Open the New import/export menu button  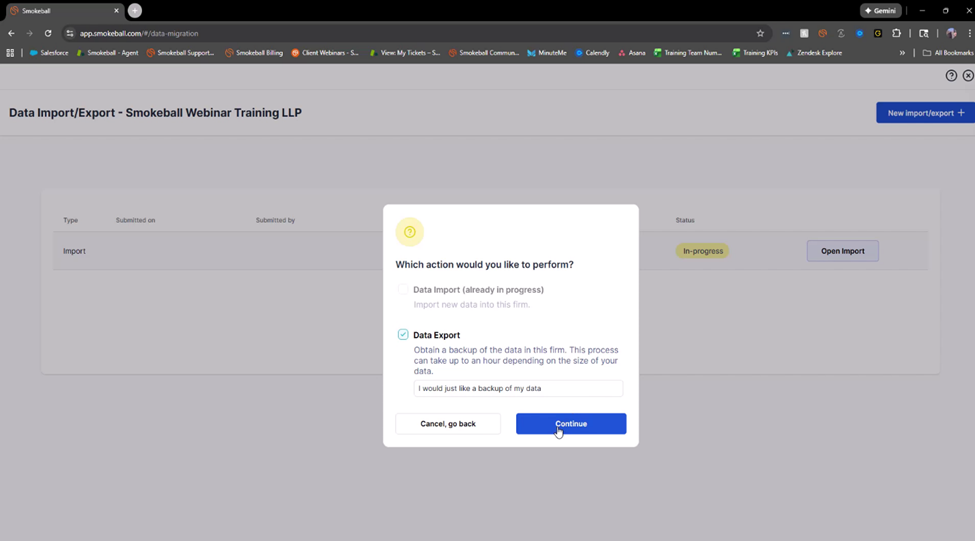tap(925, 113)
